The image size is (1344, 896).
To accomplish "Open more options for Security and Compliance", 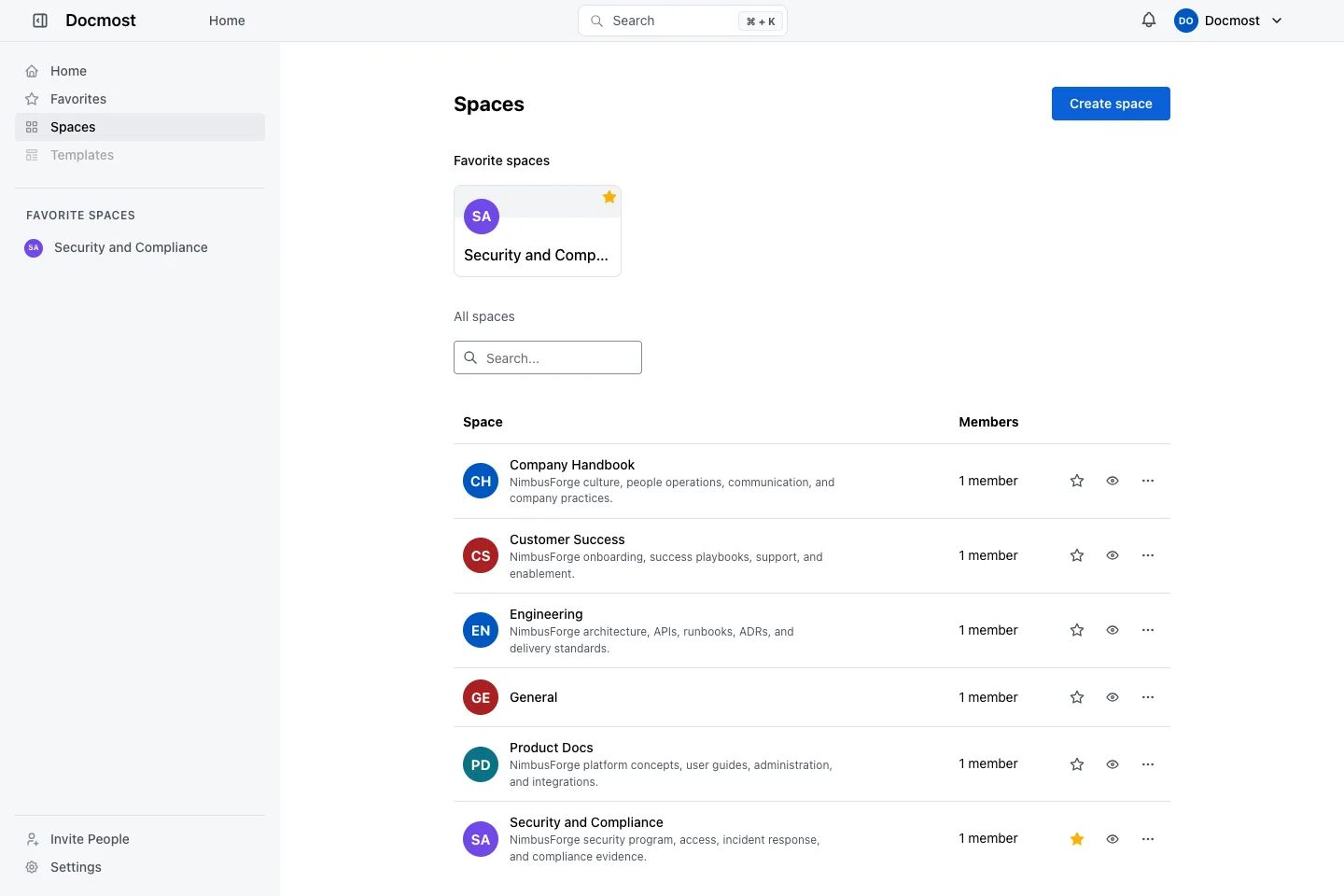I will click(1148, 839).
